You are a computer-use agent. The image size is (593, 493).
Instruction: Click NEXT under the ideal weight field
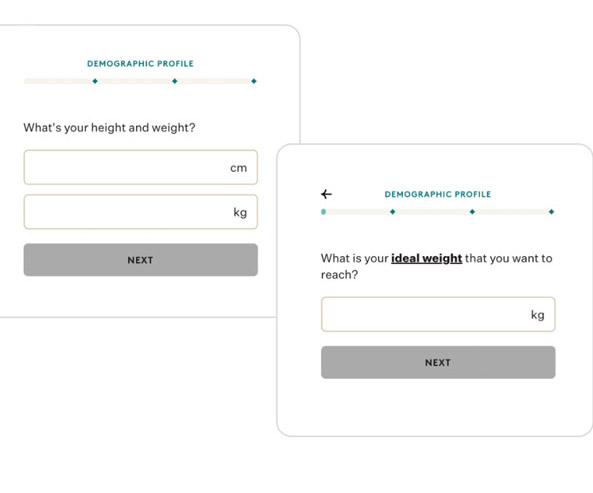coord(438,362)
